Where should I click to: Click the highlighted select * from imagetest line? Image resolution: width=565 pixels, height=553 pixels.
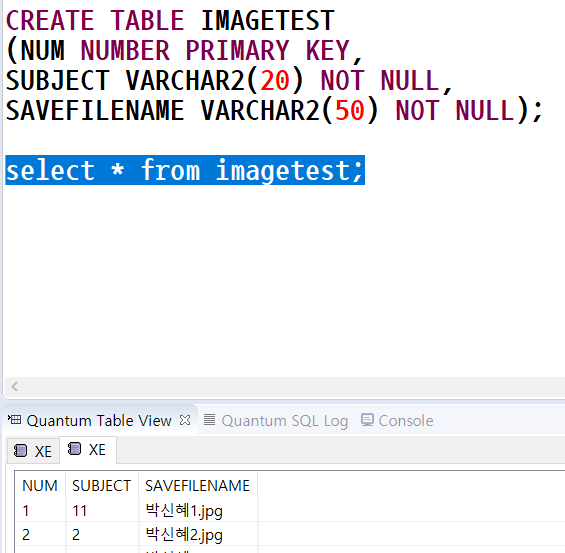[185, 170]
